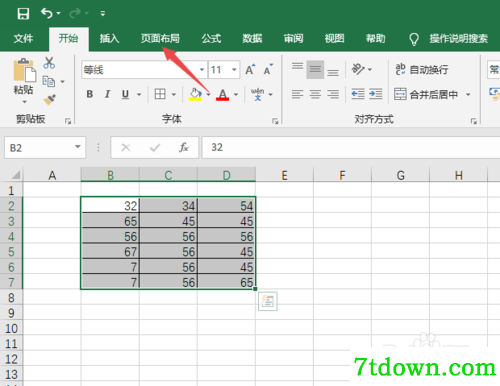500x386 pixels.
Task: Align text right
Action: click(x=333, y=94)
